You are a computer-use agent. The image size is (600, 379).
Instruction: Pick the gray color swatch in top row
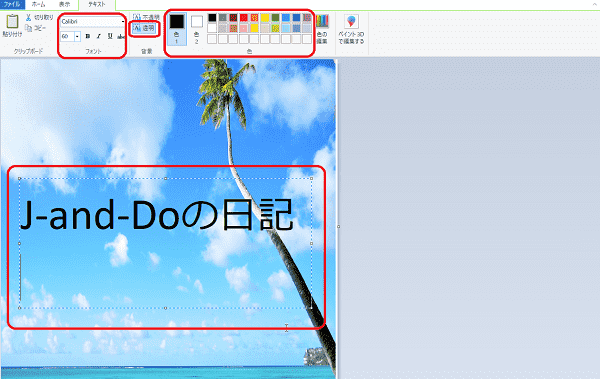[x=223, y=18]
